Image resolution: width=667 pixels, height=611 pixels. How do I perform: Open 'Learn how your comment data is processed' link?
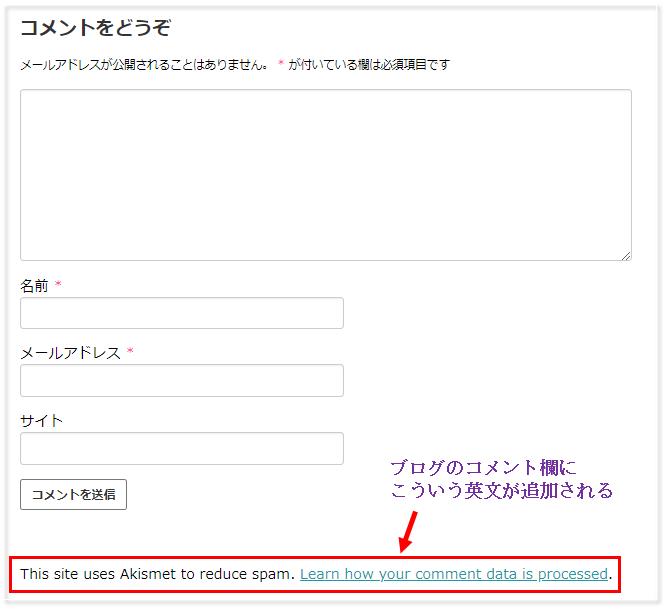(454, 574)
